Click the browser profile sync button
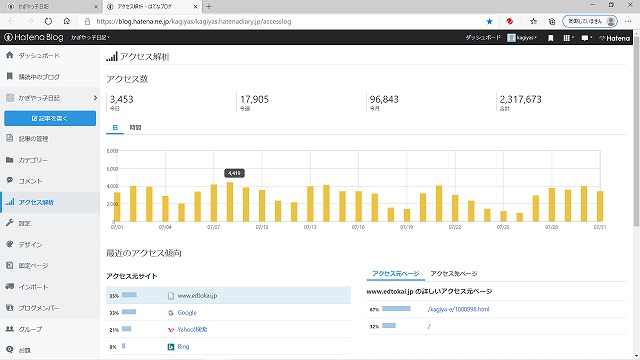The width and height of the screenshot is (640, 360). coord(590,21)
